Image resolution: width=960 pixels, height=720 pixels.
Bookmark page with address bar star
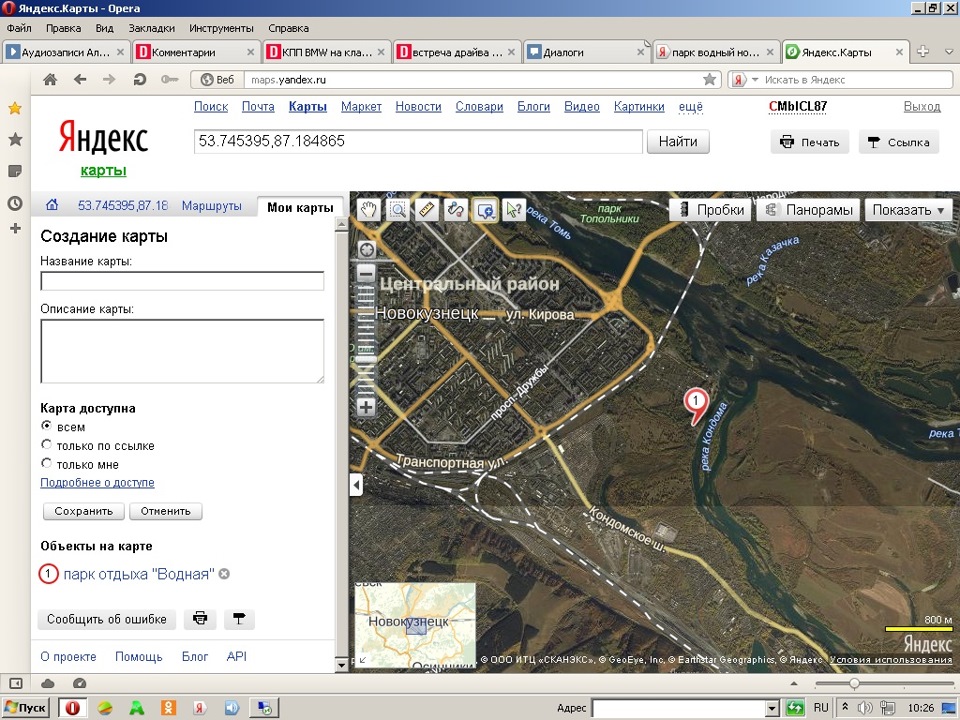click(710, 79)
